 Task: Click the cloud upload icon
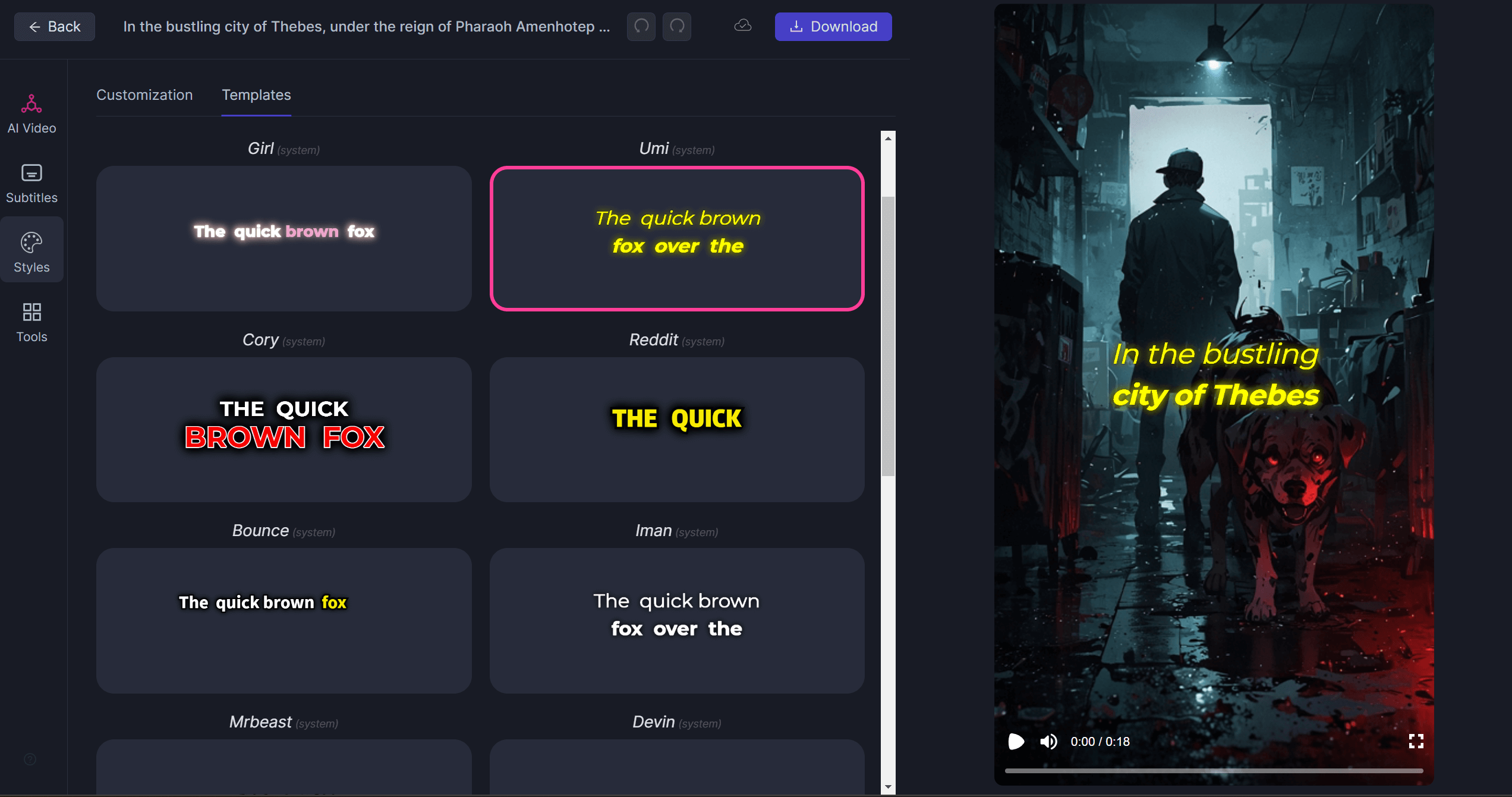pos(743,25)
